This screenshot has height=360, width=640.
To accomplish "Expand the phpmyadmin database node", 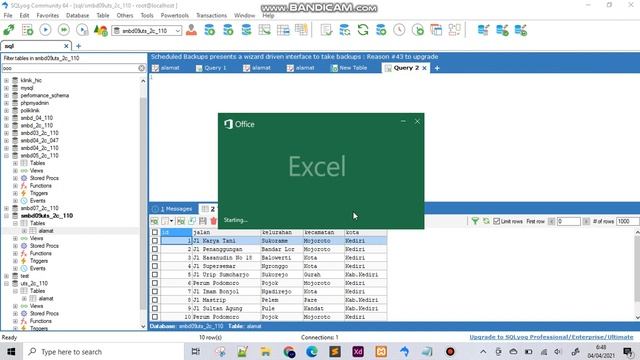I will [x=6, y=103].
